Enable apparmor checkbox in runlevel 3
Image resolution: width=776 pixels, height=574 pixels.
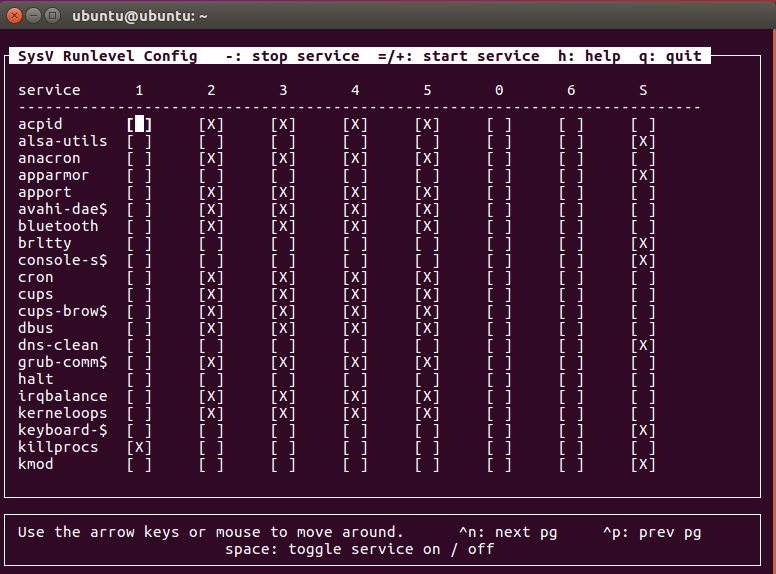[283, 175]
